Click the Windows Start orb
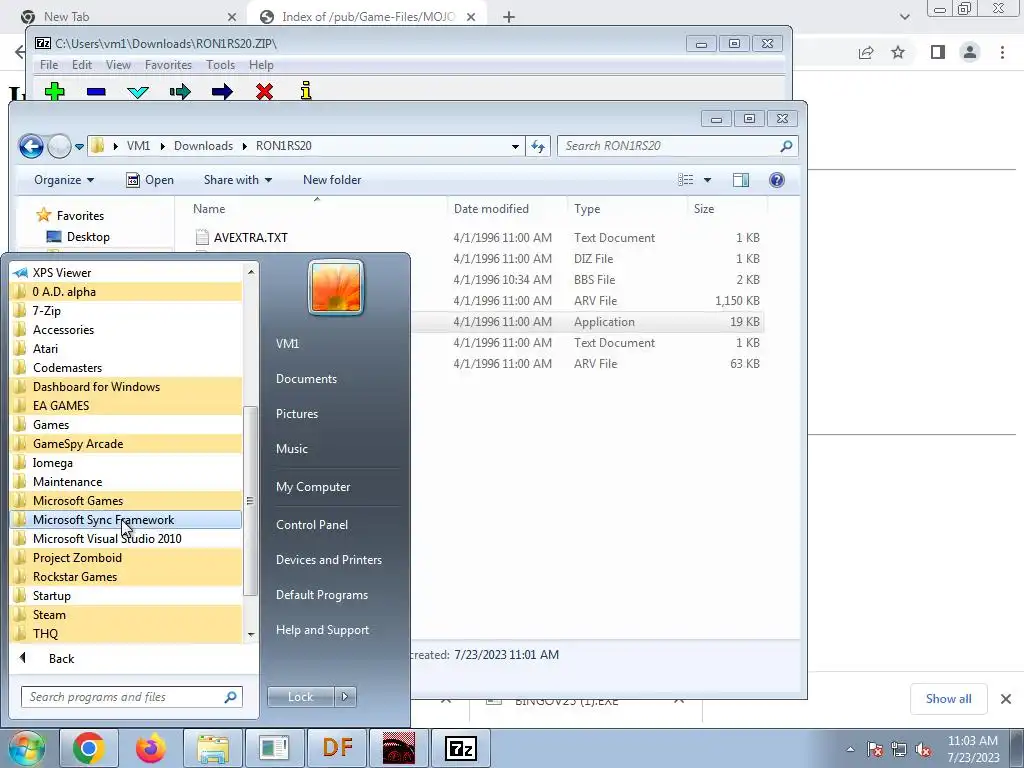1024x768 pixels. [26, 749]
